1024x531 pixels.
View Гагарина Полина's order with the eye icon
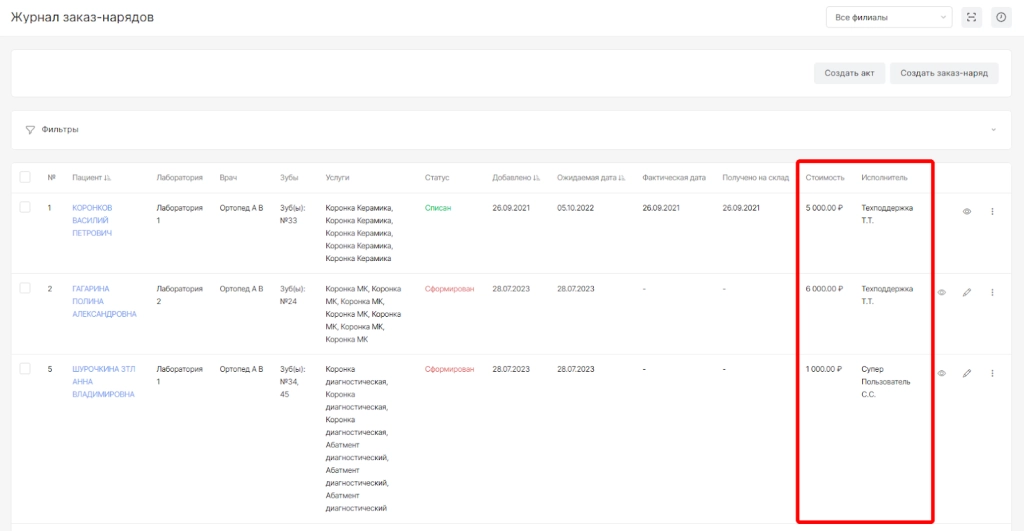coord(942,293)
